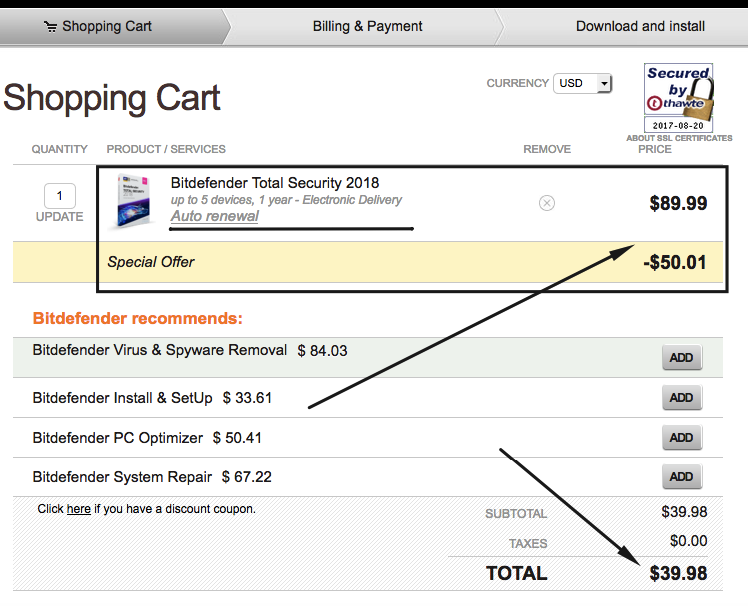Viewport: 748px width, 606px height.
Task: Click the 'here' discount coupon link
Action: click(x=78, y=509)
